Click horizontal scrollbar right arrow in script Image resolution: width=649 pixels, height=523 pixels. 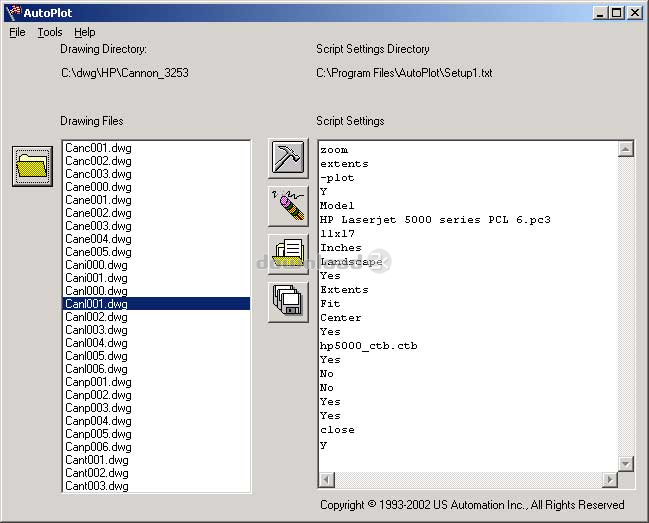(x=611, y=479)
